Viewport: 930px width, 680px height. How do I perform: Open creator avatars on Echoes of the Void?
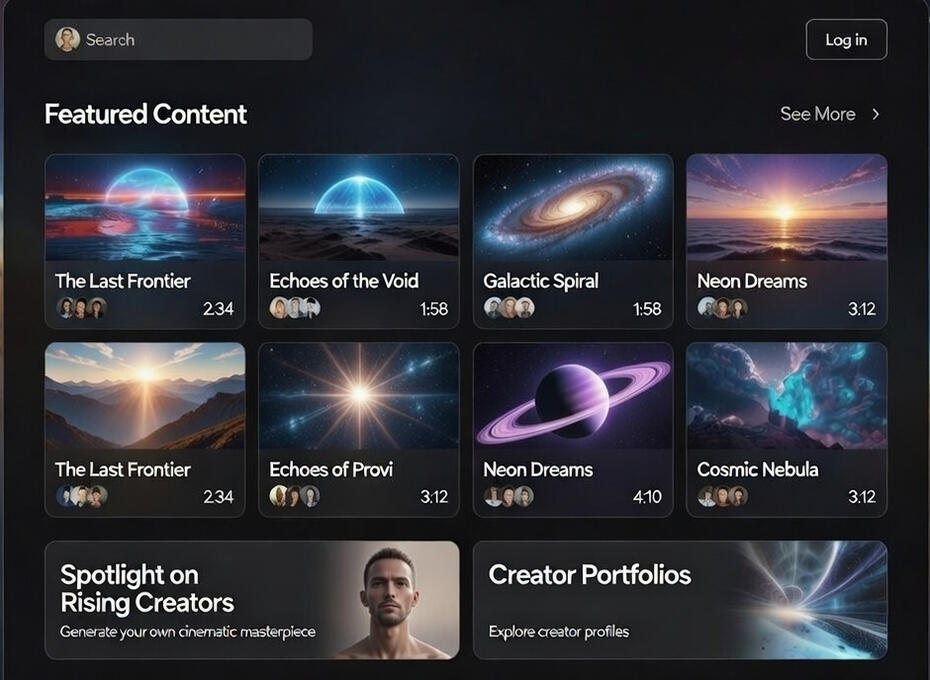[295, 308]
